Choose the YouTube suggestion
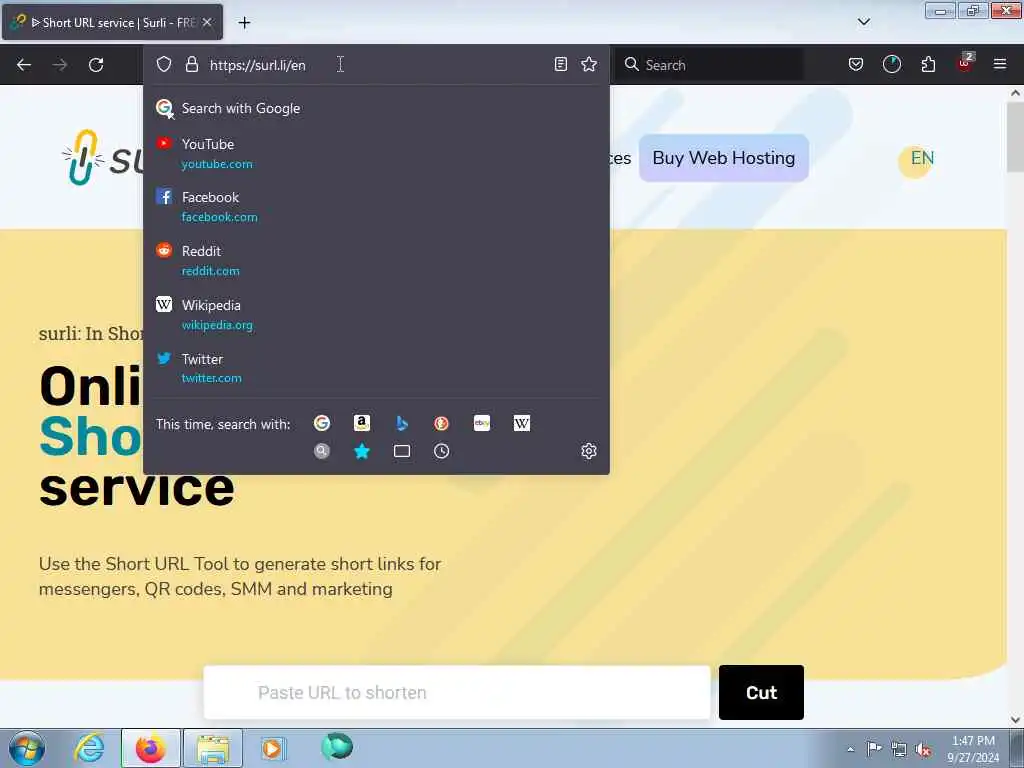 pos(376,153)
